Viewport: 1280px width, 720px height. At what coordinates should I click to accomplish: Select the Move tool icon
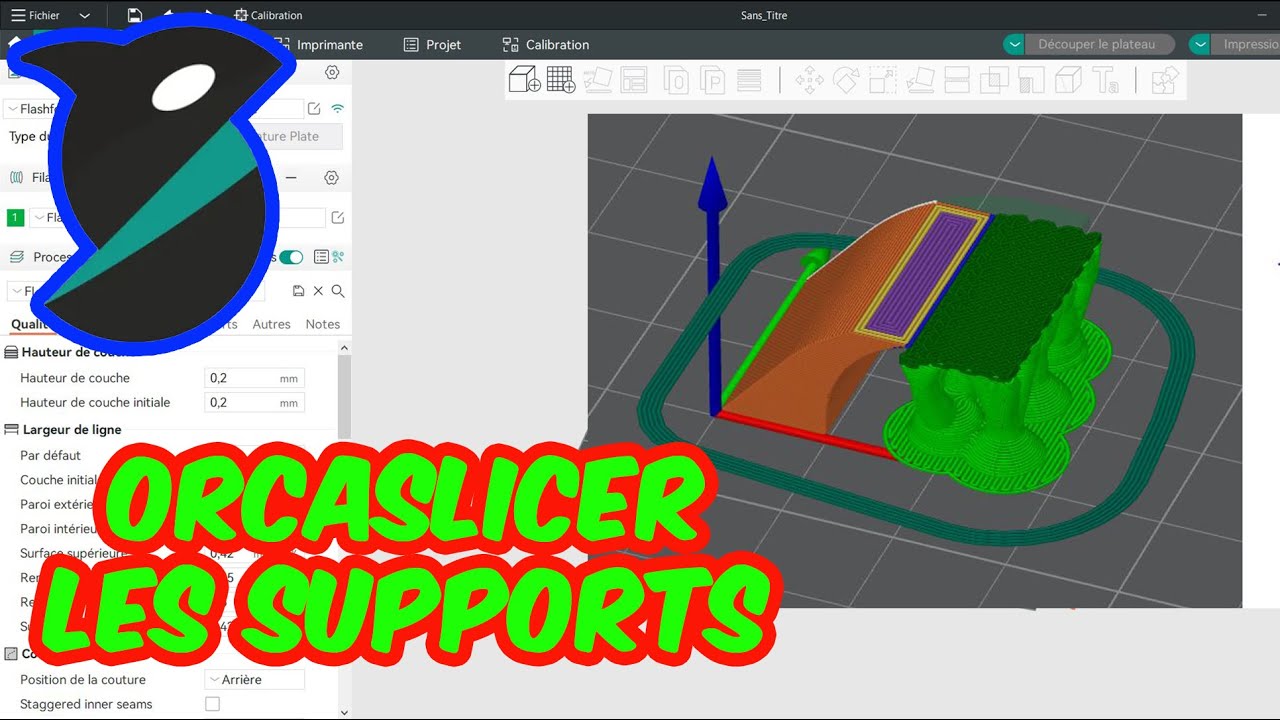pos(809,80)
